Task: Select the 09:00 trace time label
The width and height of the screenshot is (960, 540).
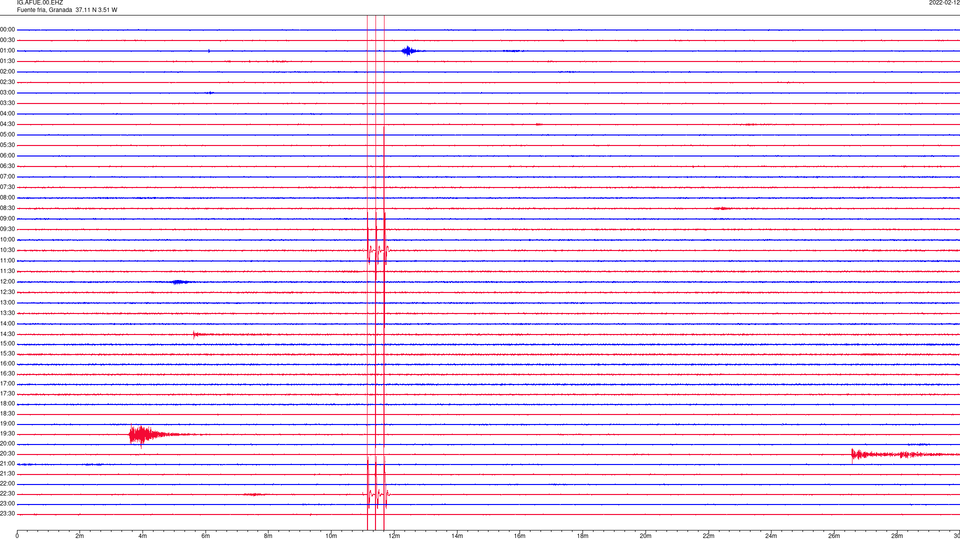Action: [x=8, y=219]
